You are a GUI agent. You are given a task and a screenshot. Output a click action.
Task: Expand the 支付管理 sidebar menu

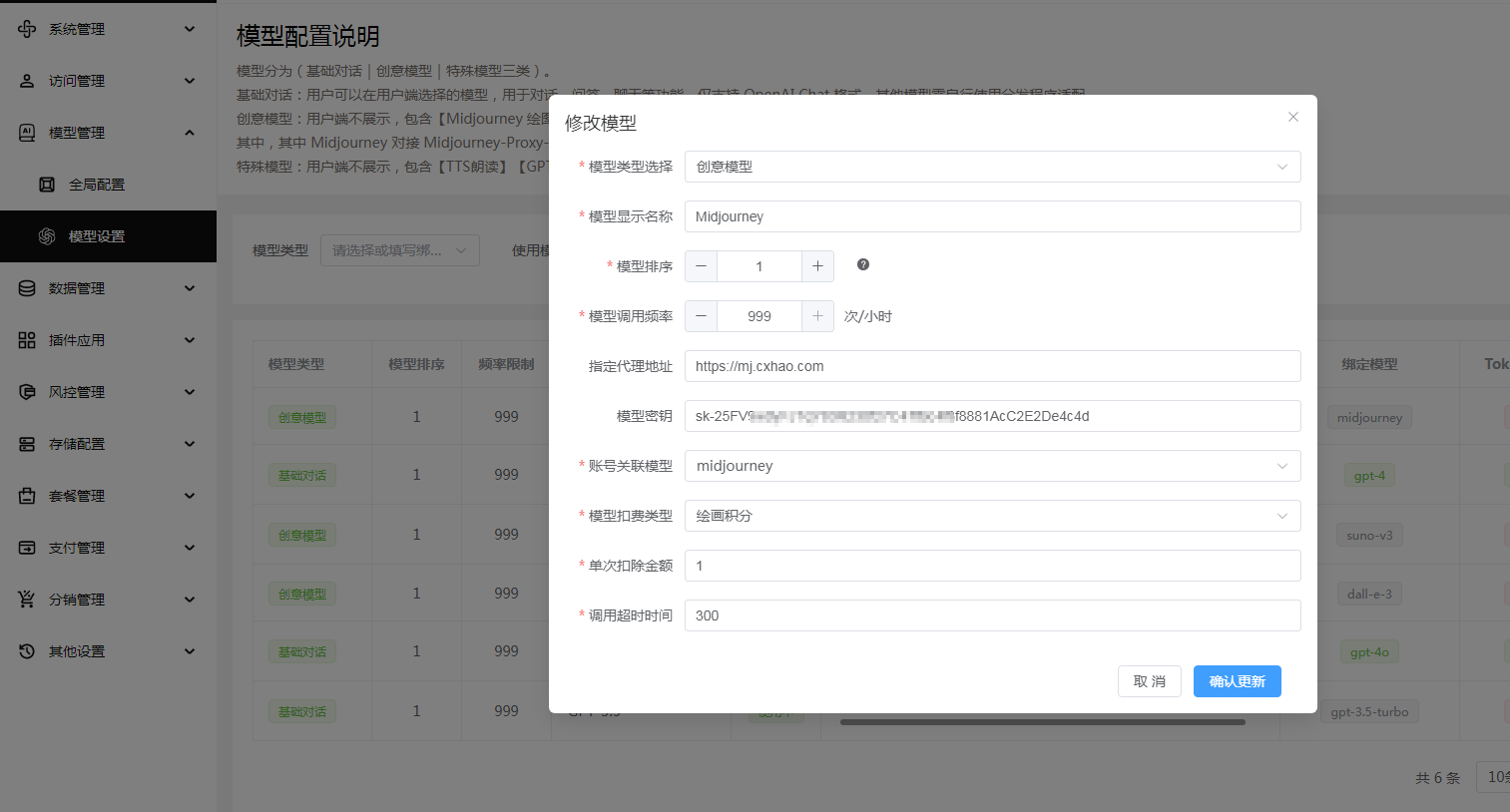[108, 548]
